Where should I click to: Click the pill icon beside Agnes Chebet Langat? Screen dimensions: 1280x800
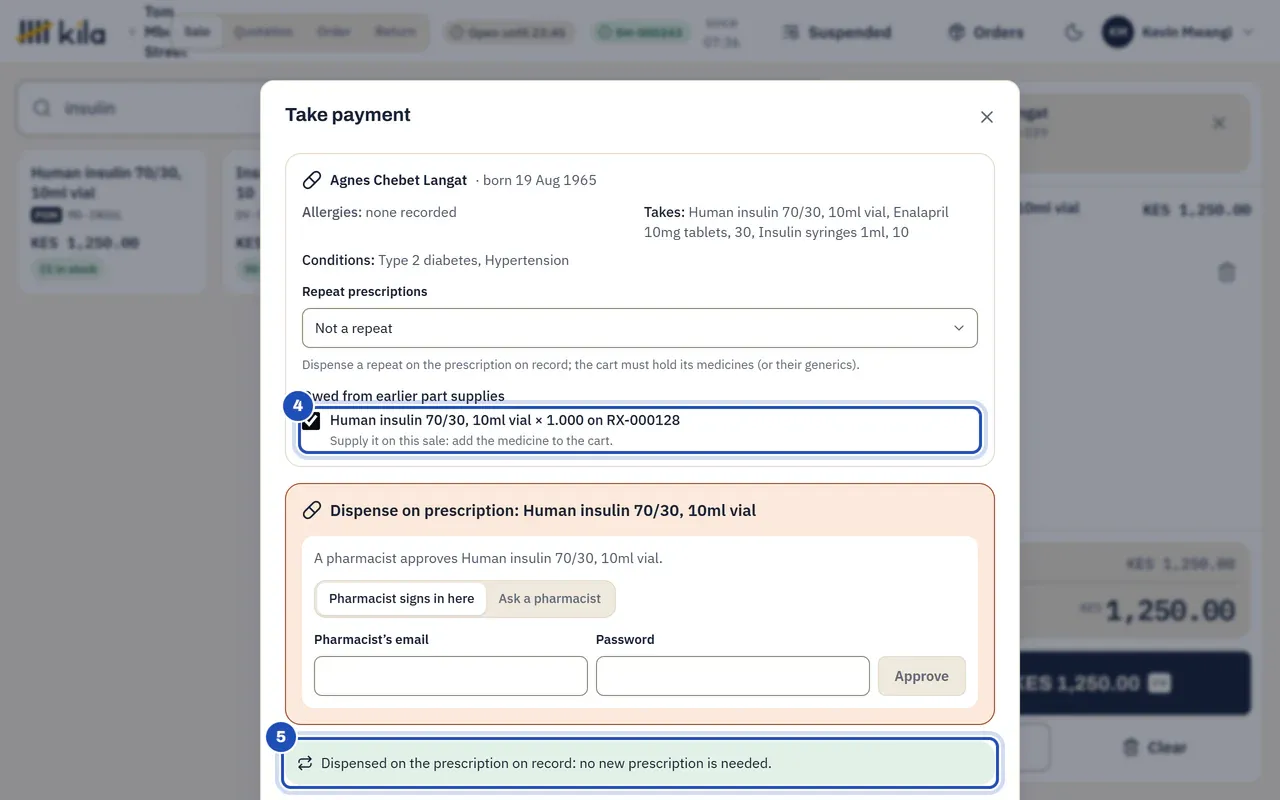[312, 180]
